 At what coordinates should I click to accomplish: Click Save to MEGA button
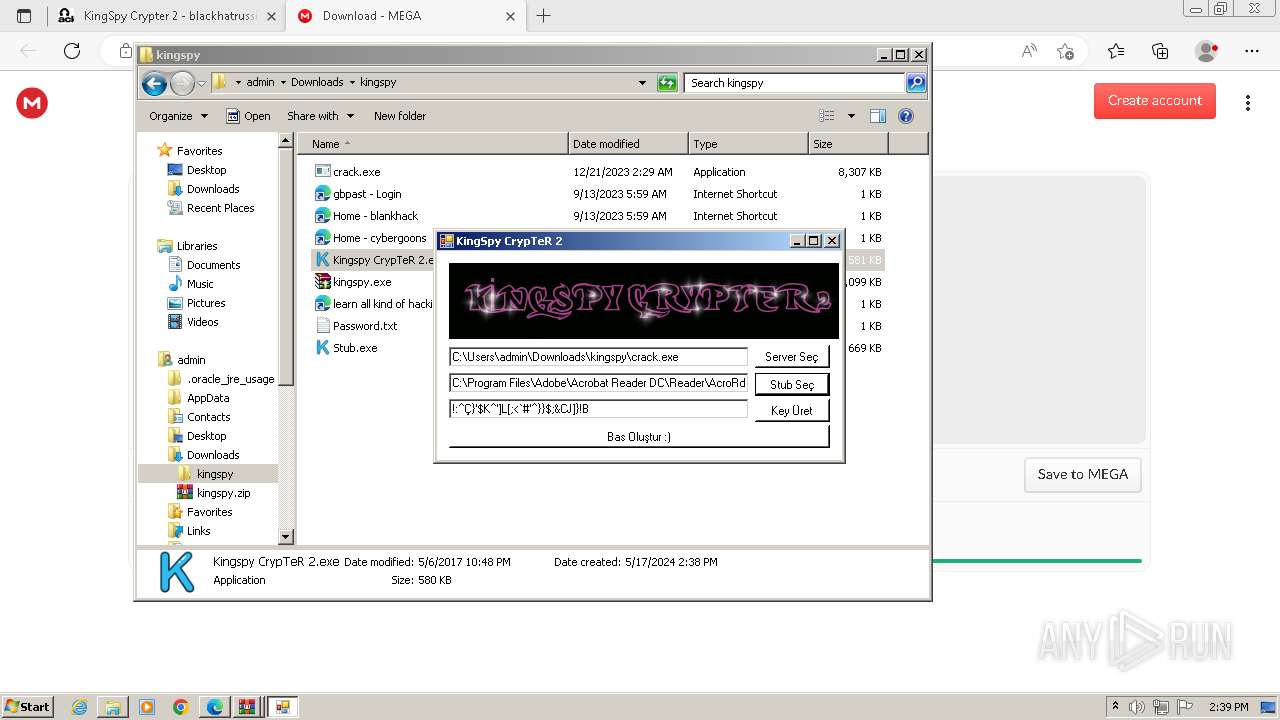(1082, 474)
